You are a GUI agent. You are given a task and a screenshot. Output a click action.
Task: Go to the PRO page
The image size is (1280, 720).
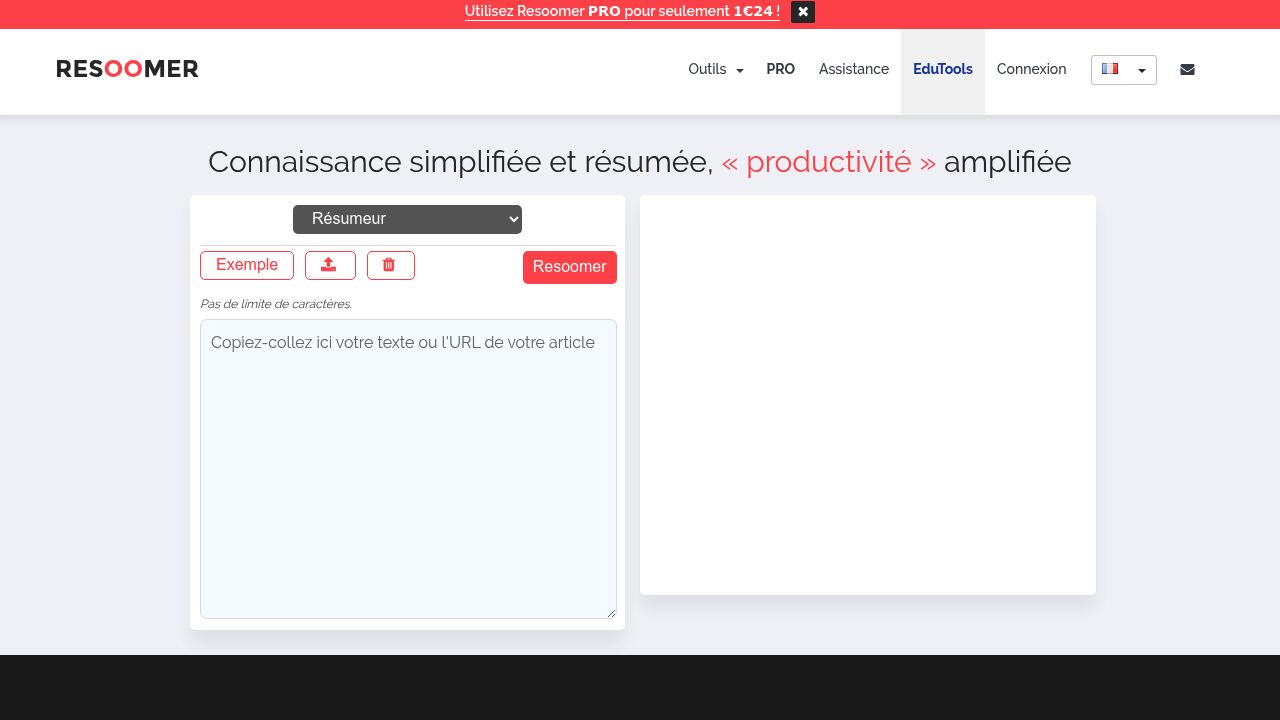[x=781, y=69]
